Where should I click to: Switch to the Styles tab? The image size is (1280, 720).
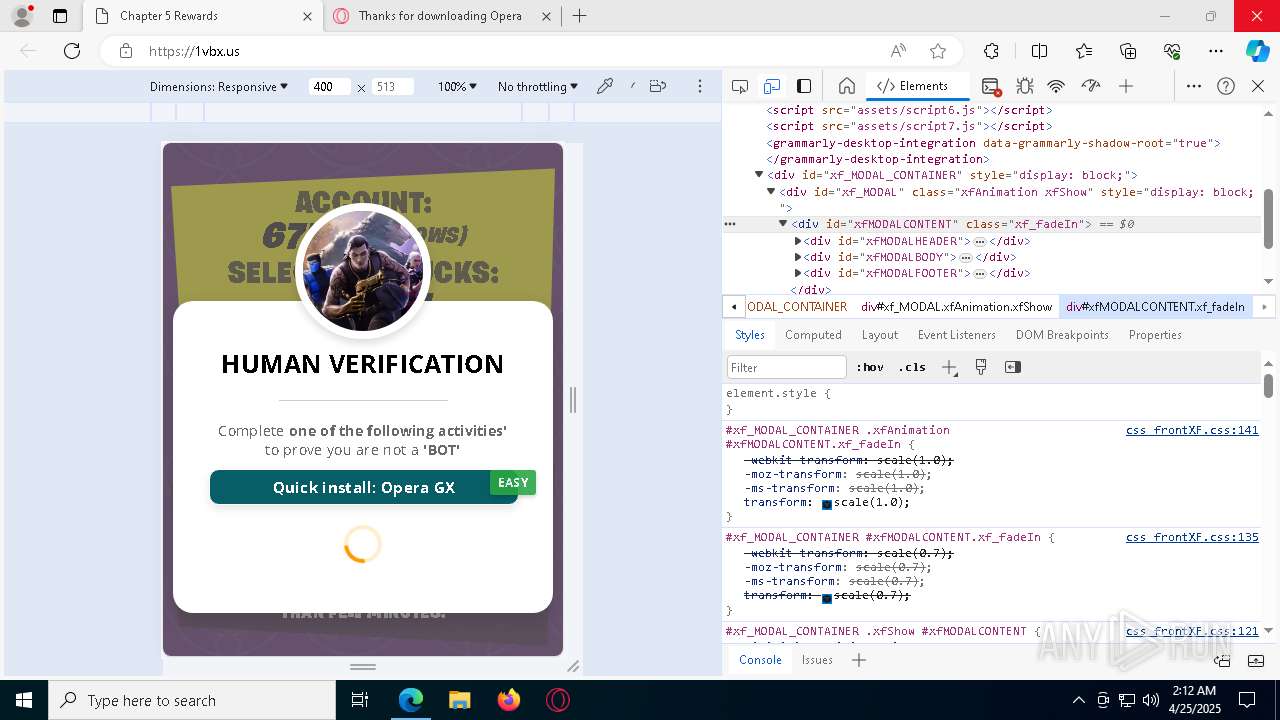click(749, 335)
